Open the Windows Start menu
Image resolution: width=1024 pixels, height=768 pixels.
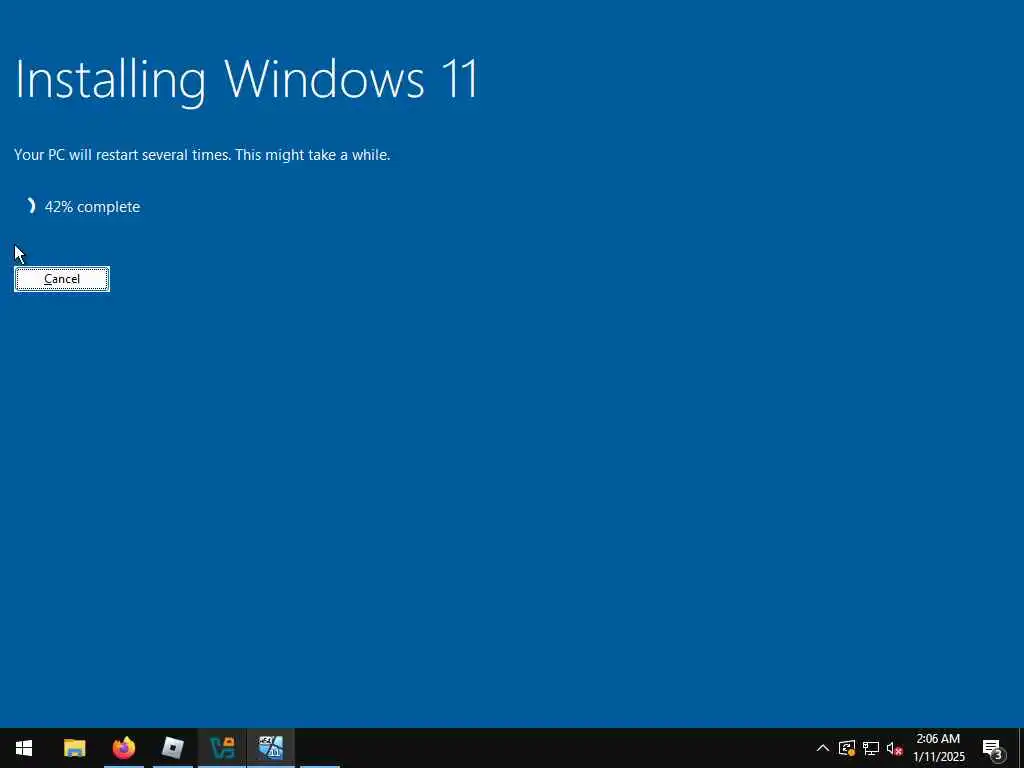pos(24,748)
